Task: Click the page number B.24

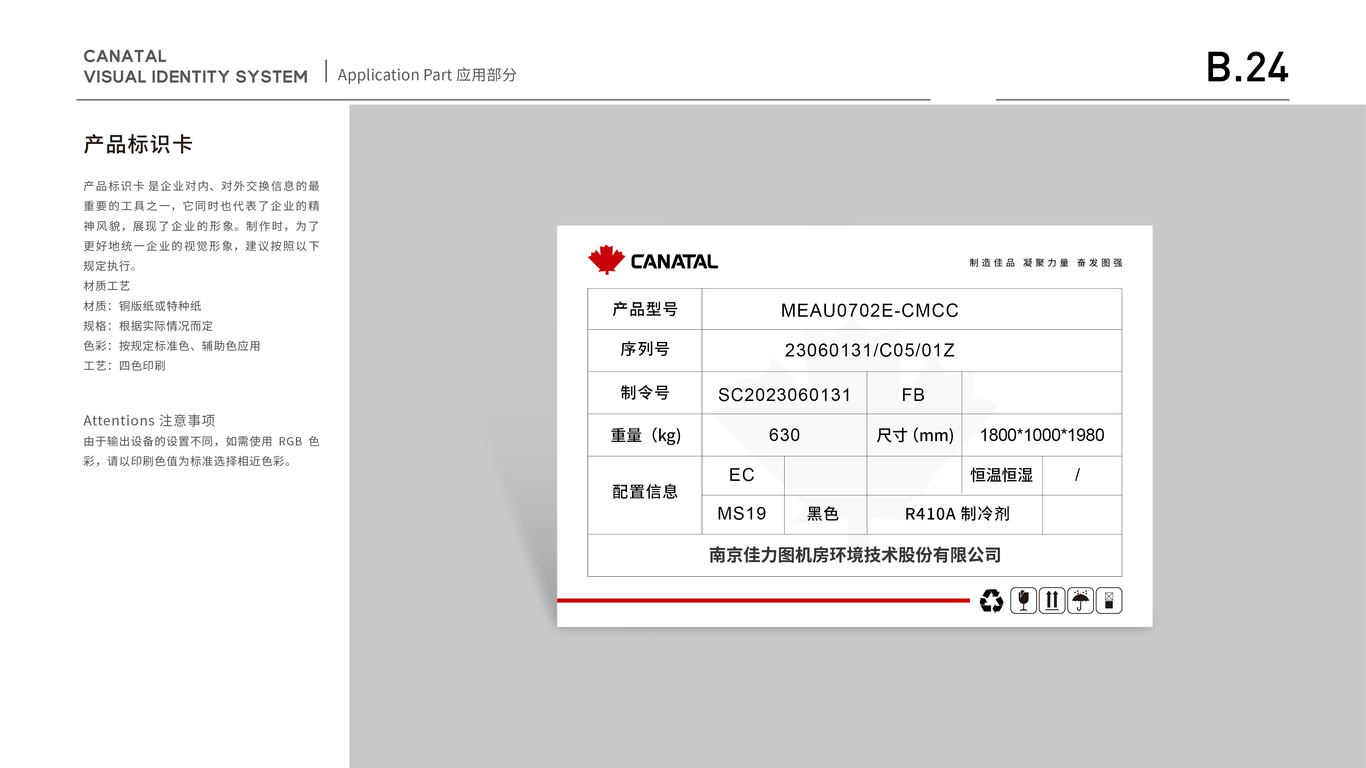Action: coord(1247,67)
